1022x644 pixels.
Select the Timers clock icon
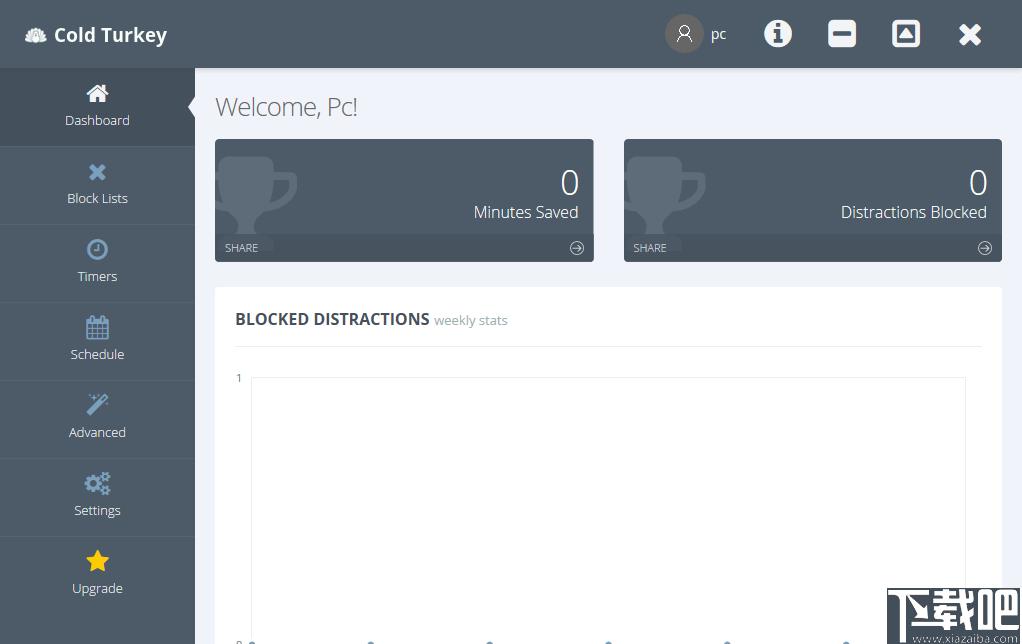click(97, 250)
